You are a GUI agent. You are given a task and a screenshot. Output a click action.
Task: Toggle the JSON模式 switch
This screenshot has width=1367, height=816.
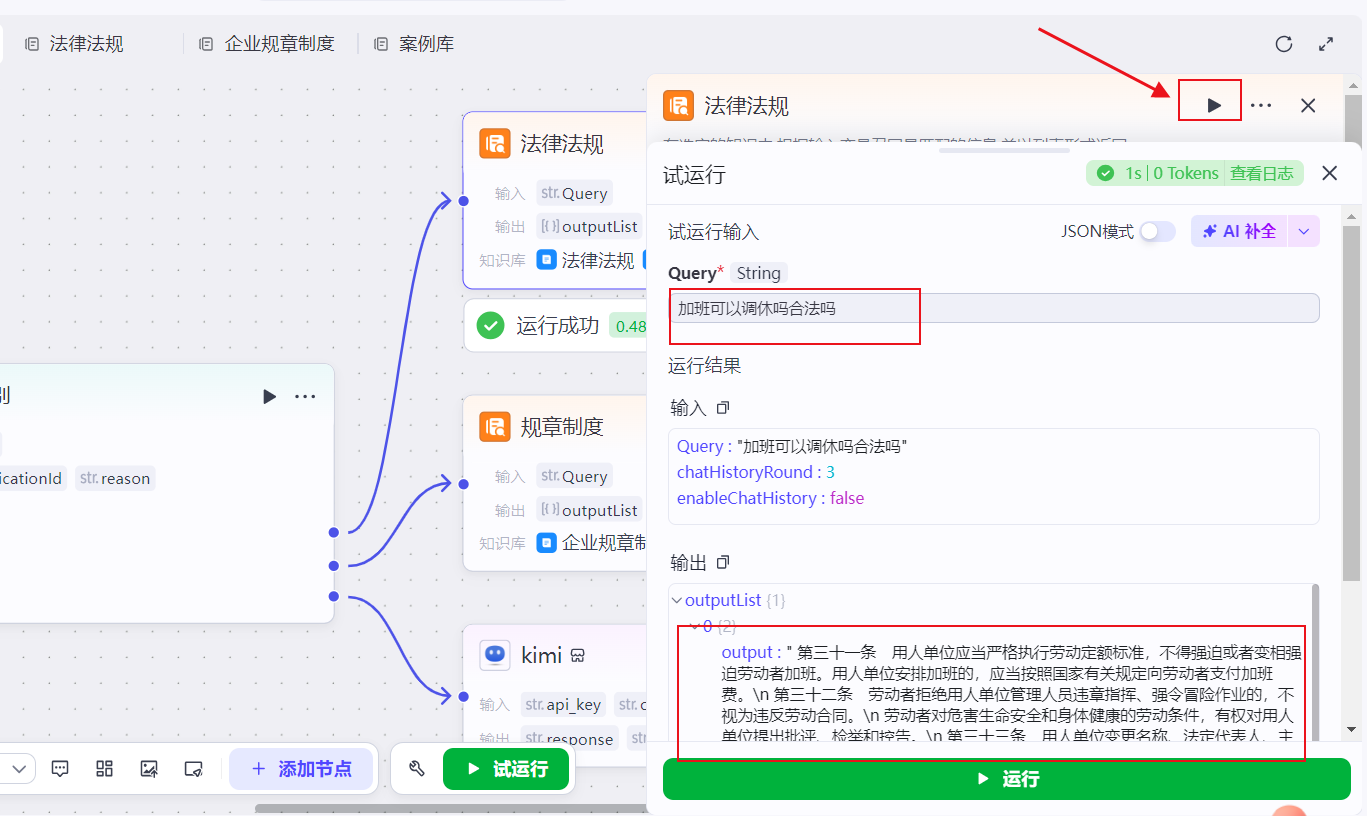tap(1157, 231)
